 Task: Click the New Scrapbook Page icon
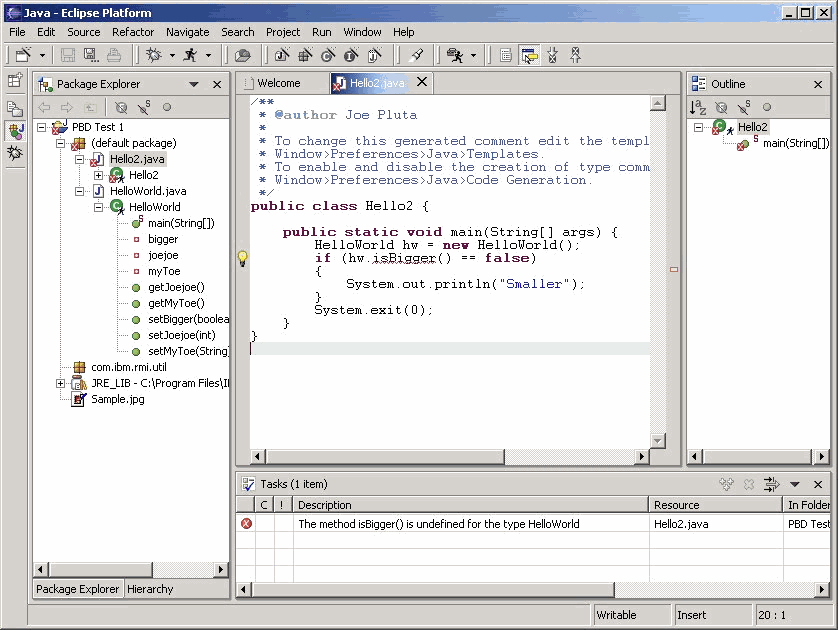(x=375, y=55)
